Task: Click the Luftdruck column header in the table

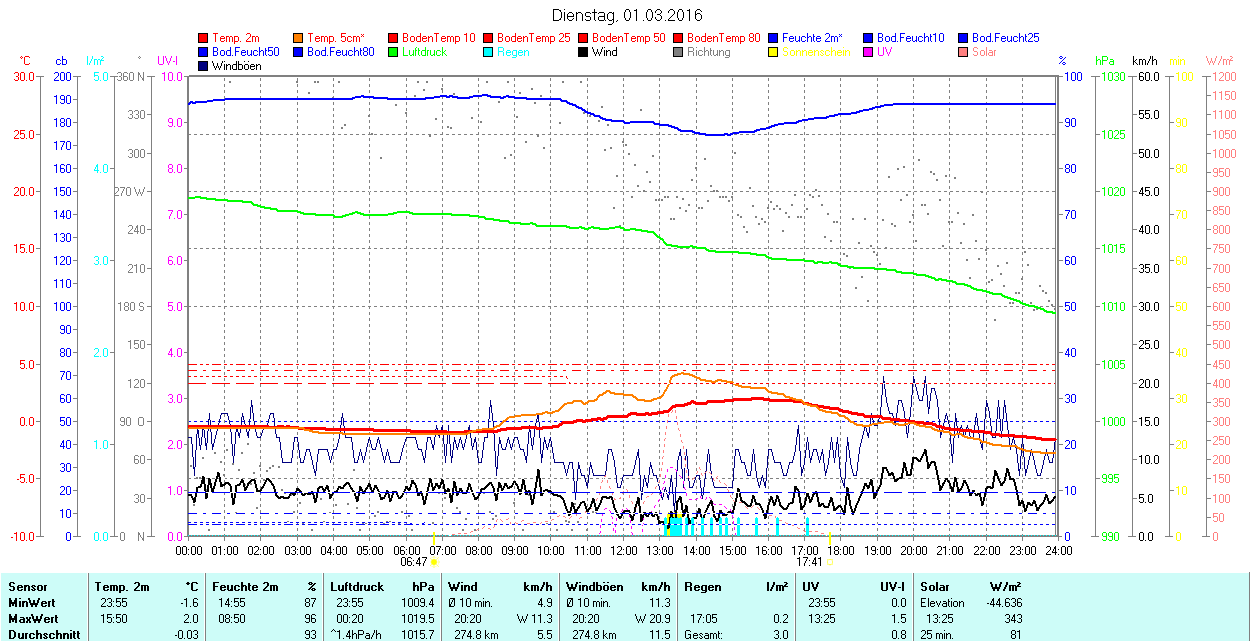Action: 357,587
